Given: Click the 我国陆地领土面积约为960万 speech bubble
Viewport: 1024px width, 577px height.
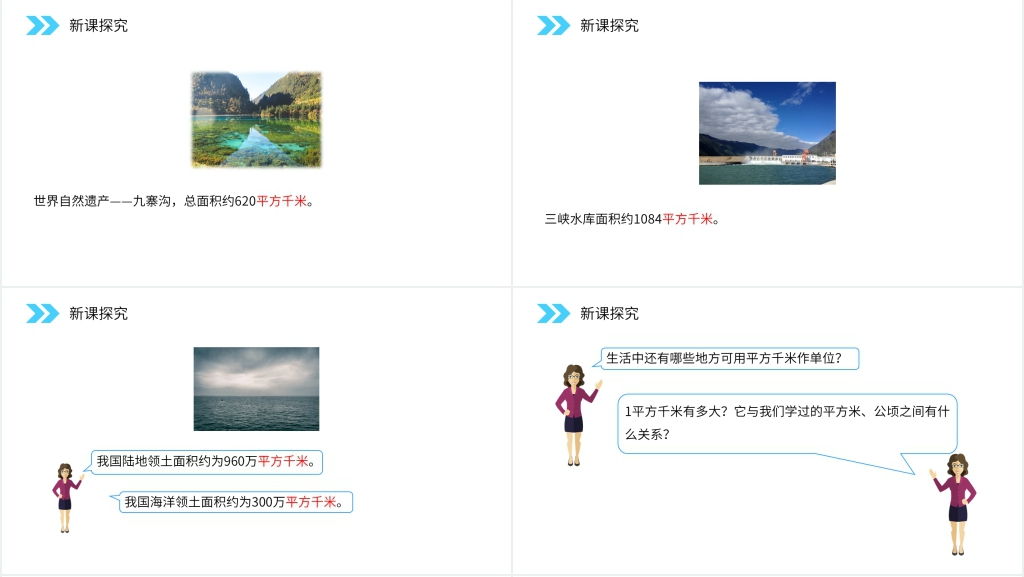Looking at the screenshot, I should (207, 462).
